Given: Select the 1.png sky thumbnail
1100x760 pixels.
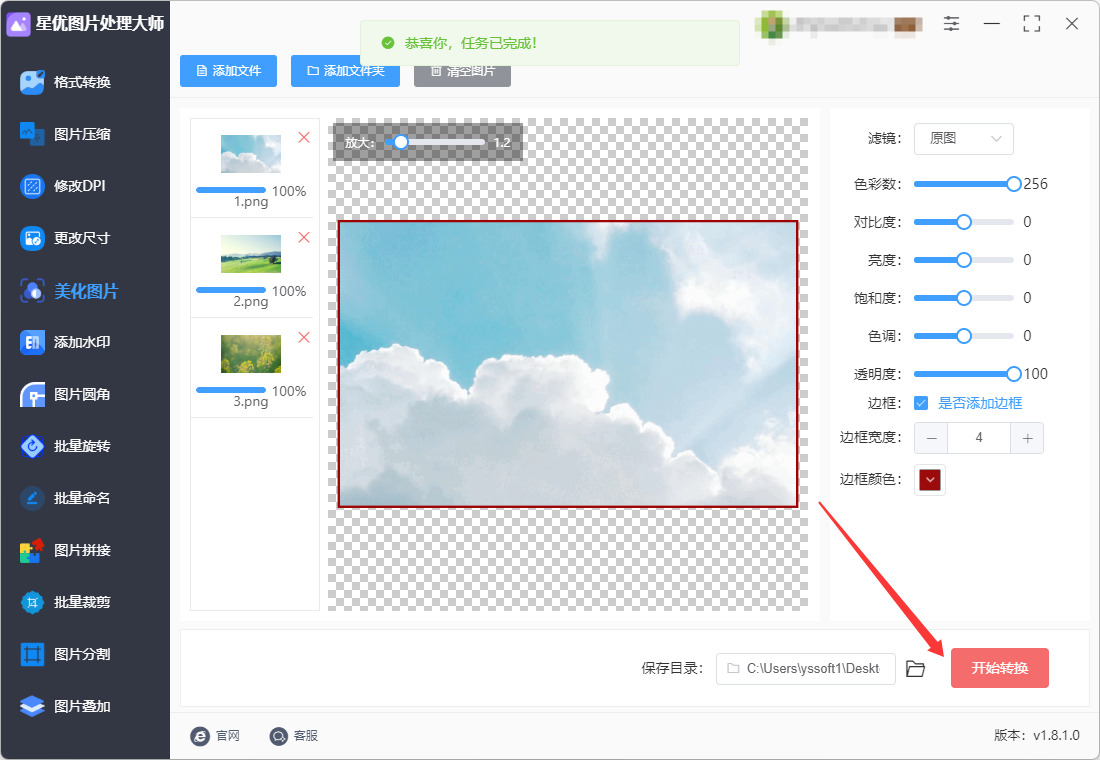Looking at the screenshot, I should click(x=250, y=154).
